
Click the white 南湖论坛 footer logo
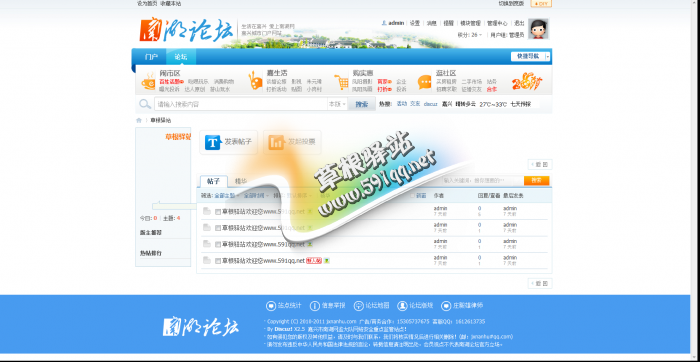(x=201, y=327)
